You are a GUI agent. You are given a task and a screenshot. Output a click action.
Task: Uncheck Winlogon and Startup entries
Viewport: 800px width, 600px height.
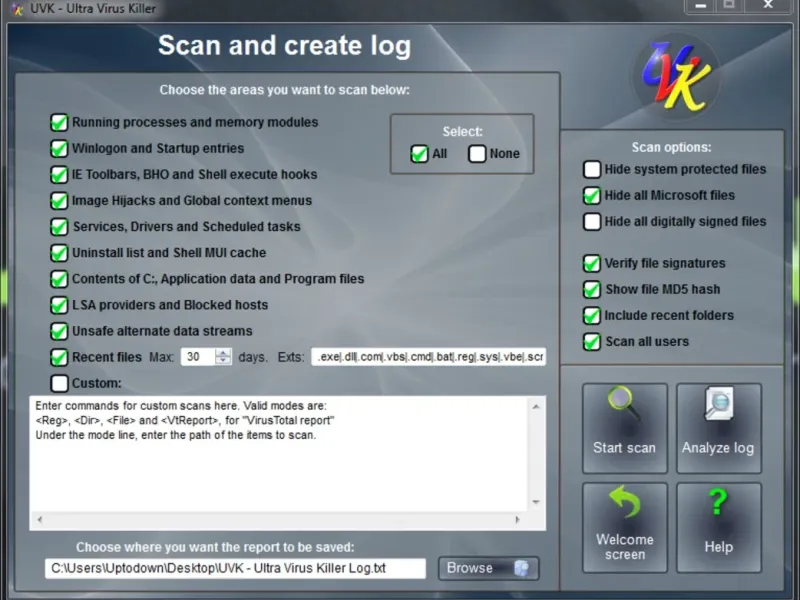point(59,148)
